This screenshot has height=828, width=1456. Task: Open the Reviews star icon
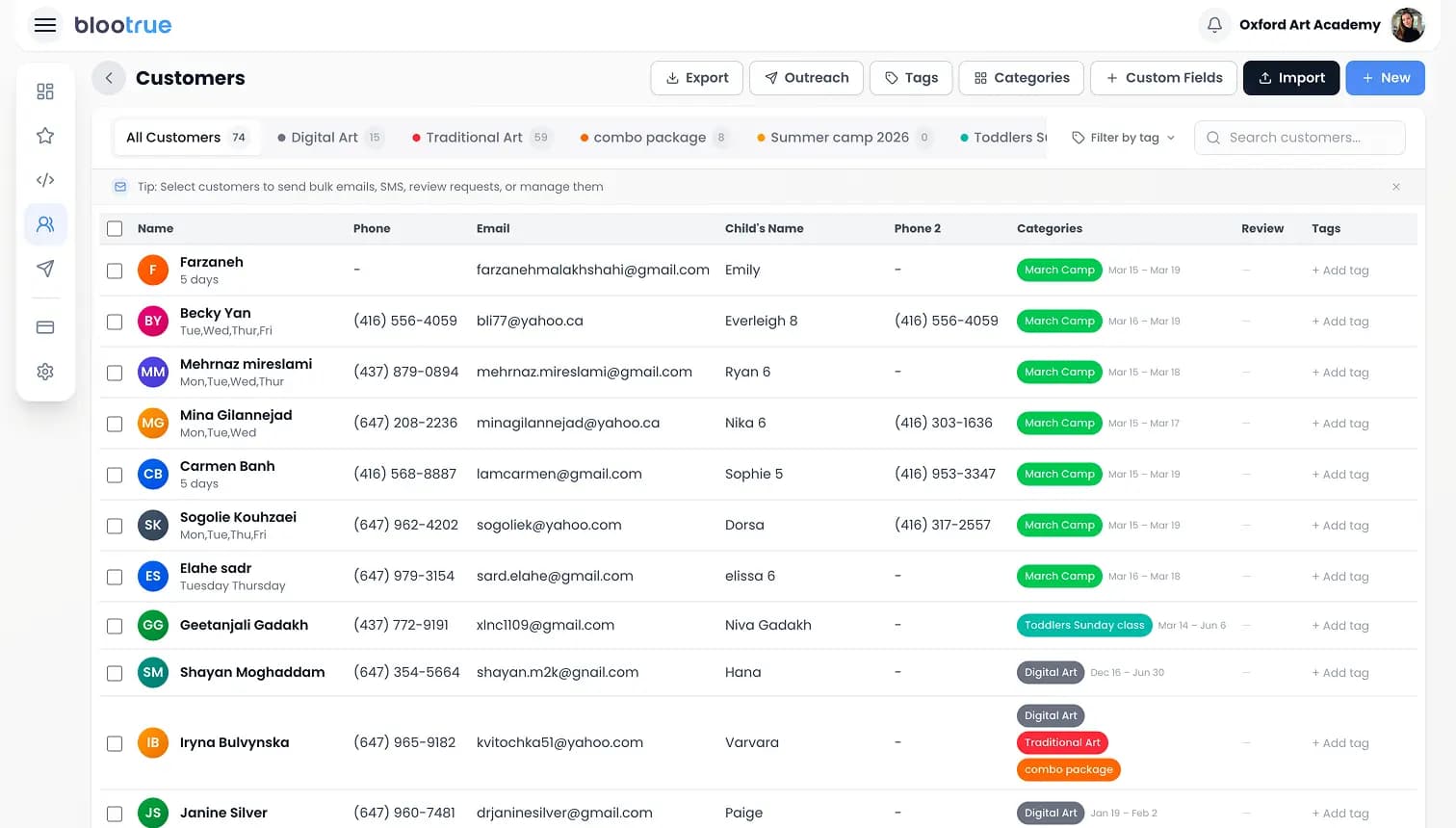click(x=44, y=135)
